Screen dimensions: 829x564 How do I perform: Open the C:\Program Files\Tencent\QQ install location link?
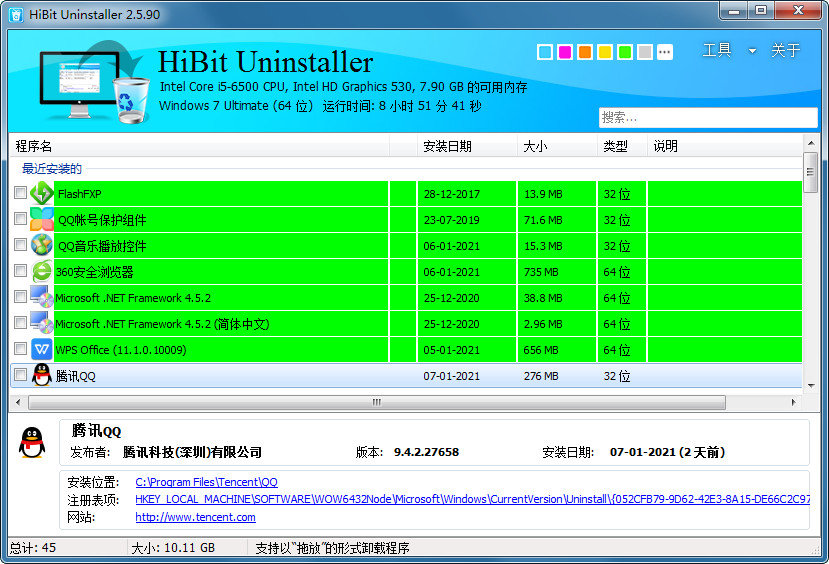click(x=206, y=482)
